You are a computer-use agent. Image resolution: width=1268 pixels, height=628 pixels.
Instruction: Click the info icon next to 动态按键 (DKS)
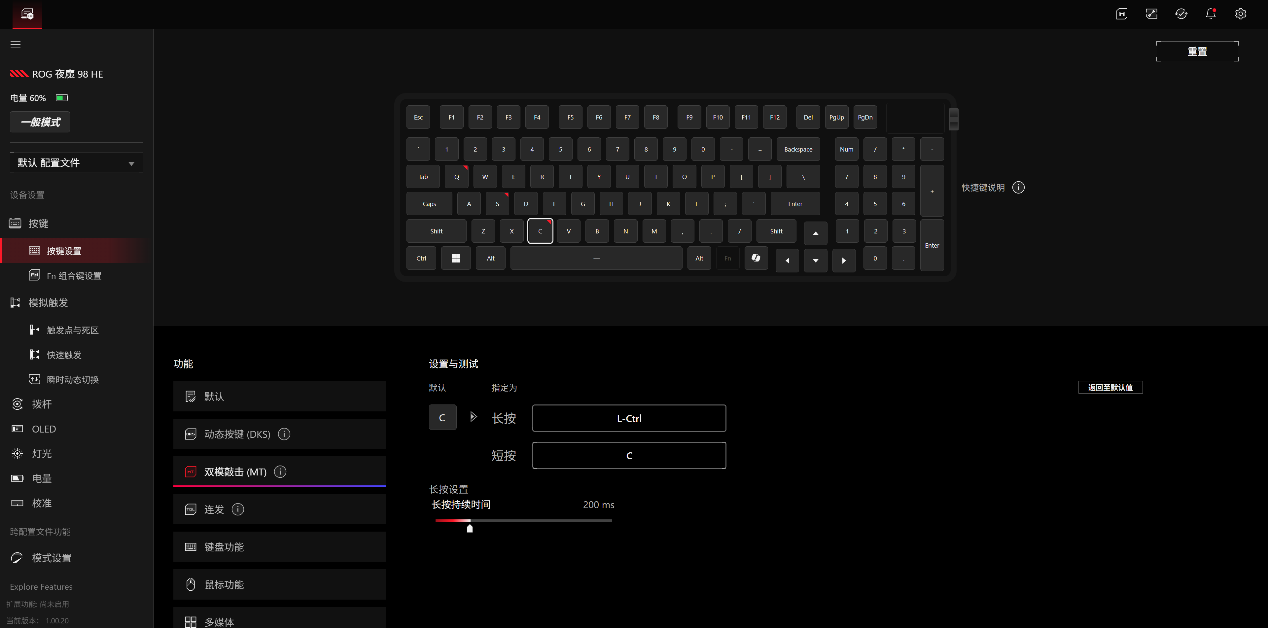coord(284,434)
